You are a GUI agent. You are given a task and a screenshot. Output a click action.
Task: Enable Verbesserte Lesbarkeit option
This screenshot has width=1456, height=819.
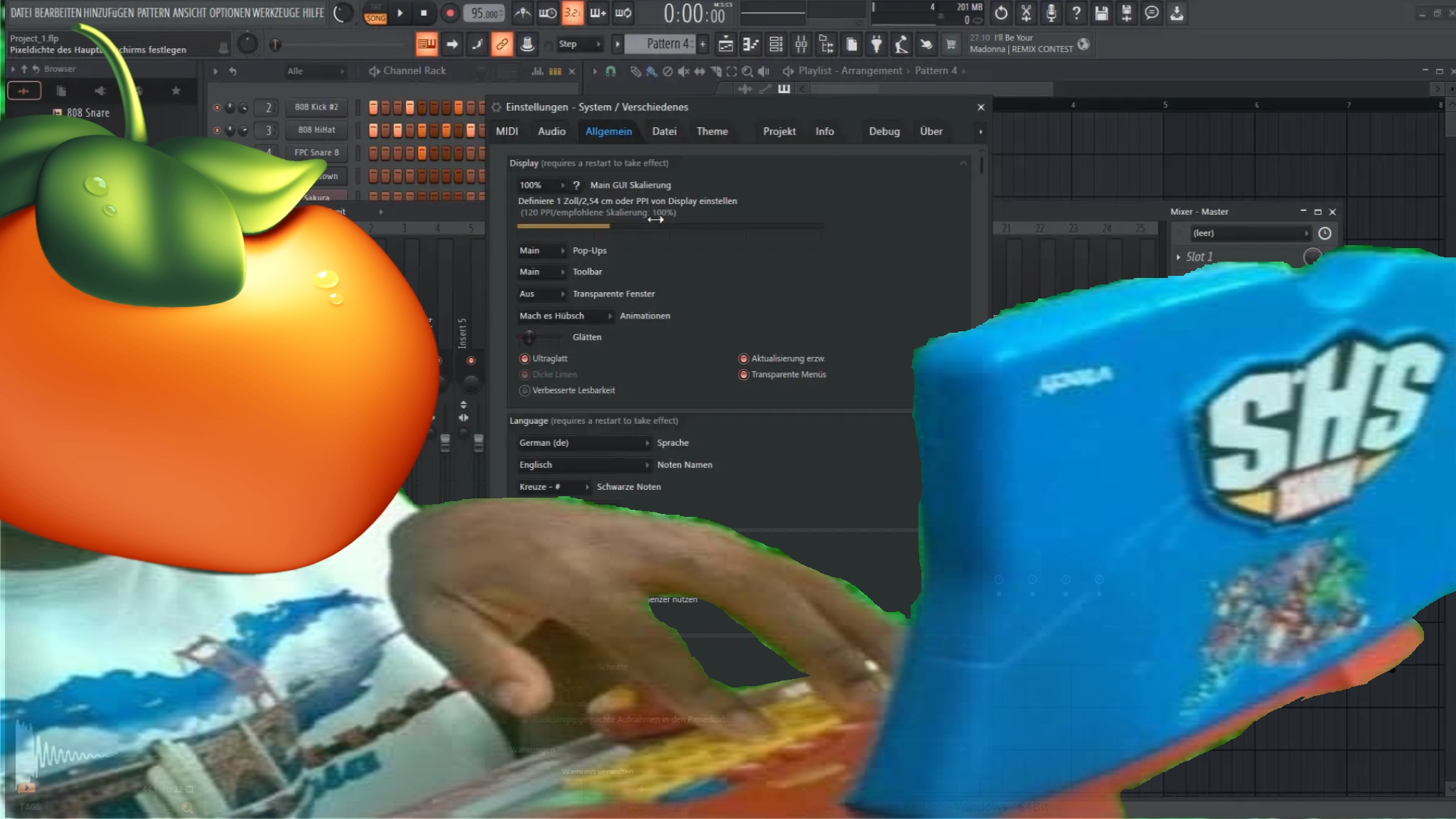coord(525,390)
